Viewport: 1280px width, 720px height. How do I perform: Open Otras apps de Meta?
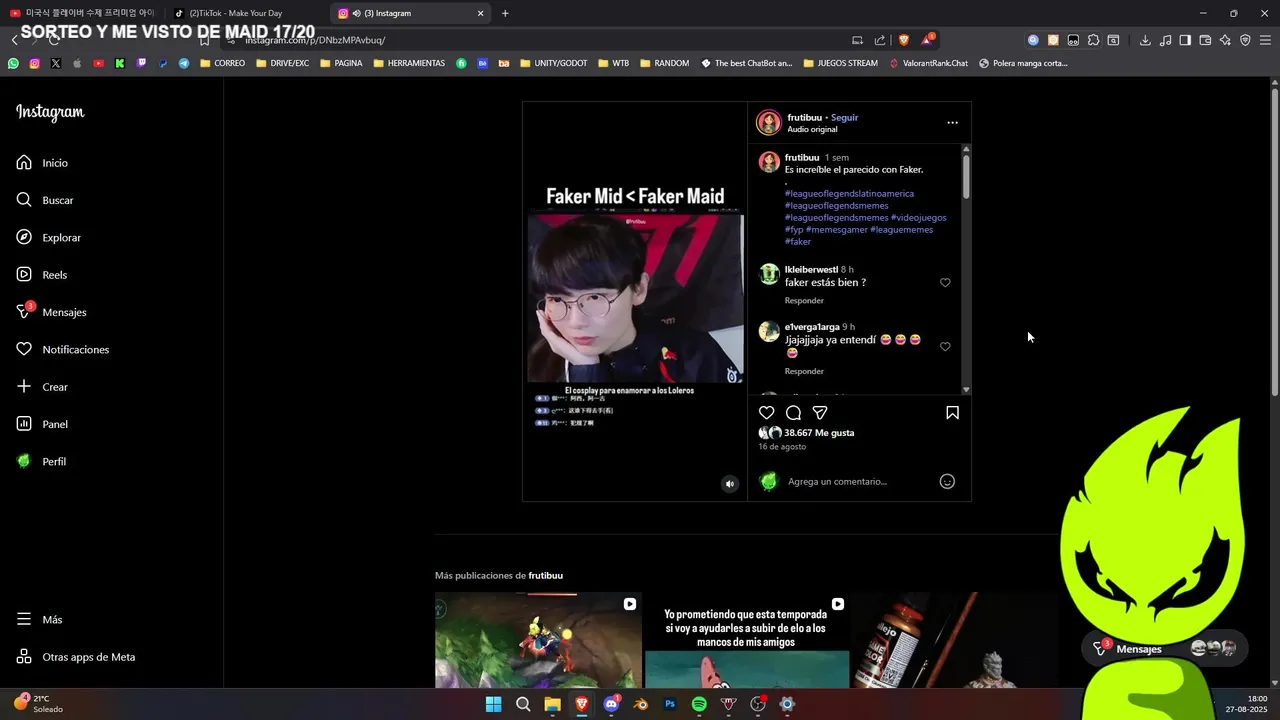pyautogui.click(x=75, y=657)
